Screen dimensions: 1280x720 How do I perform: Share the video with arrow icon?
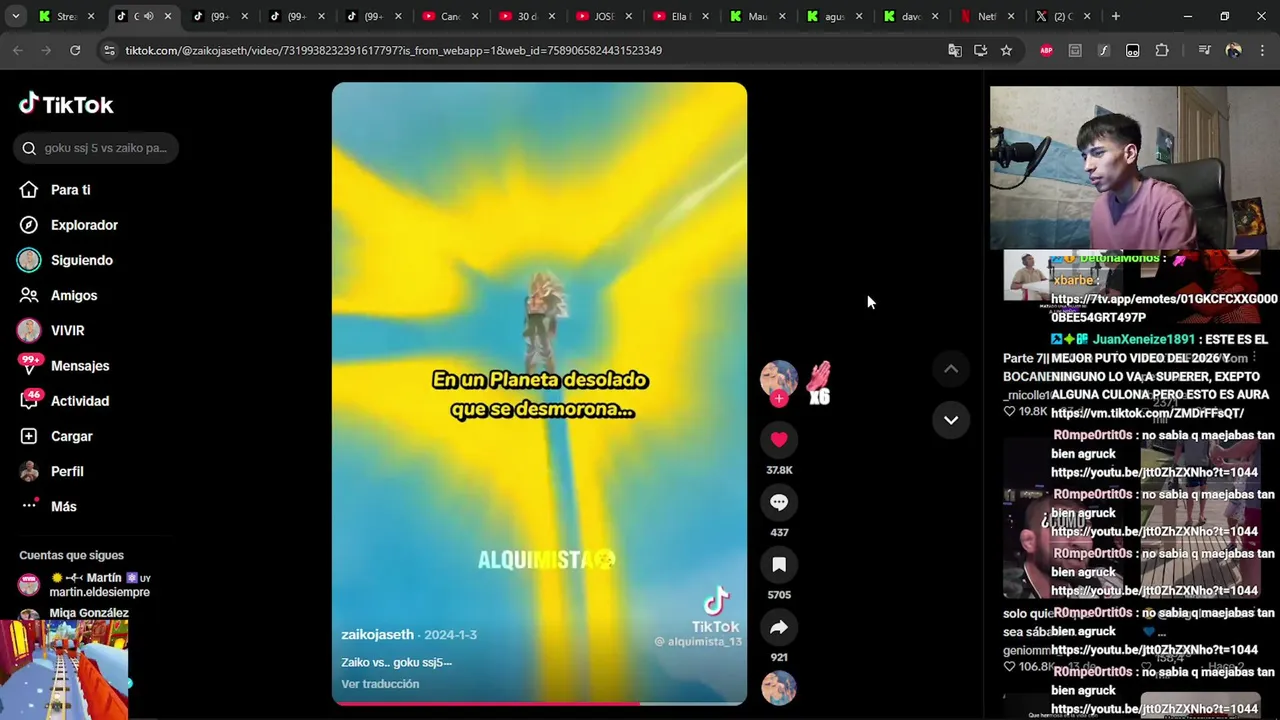point(779,628)
